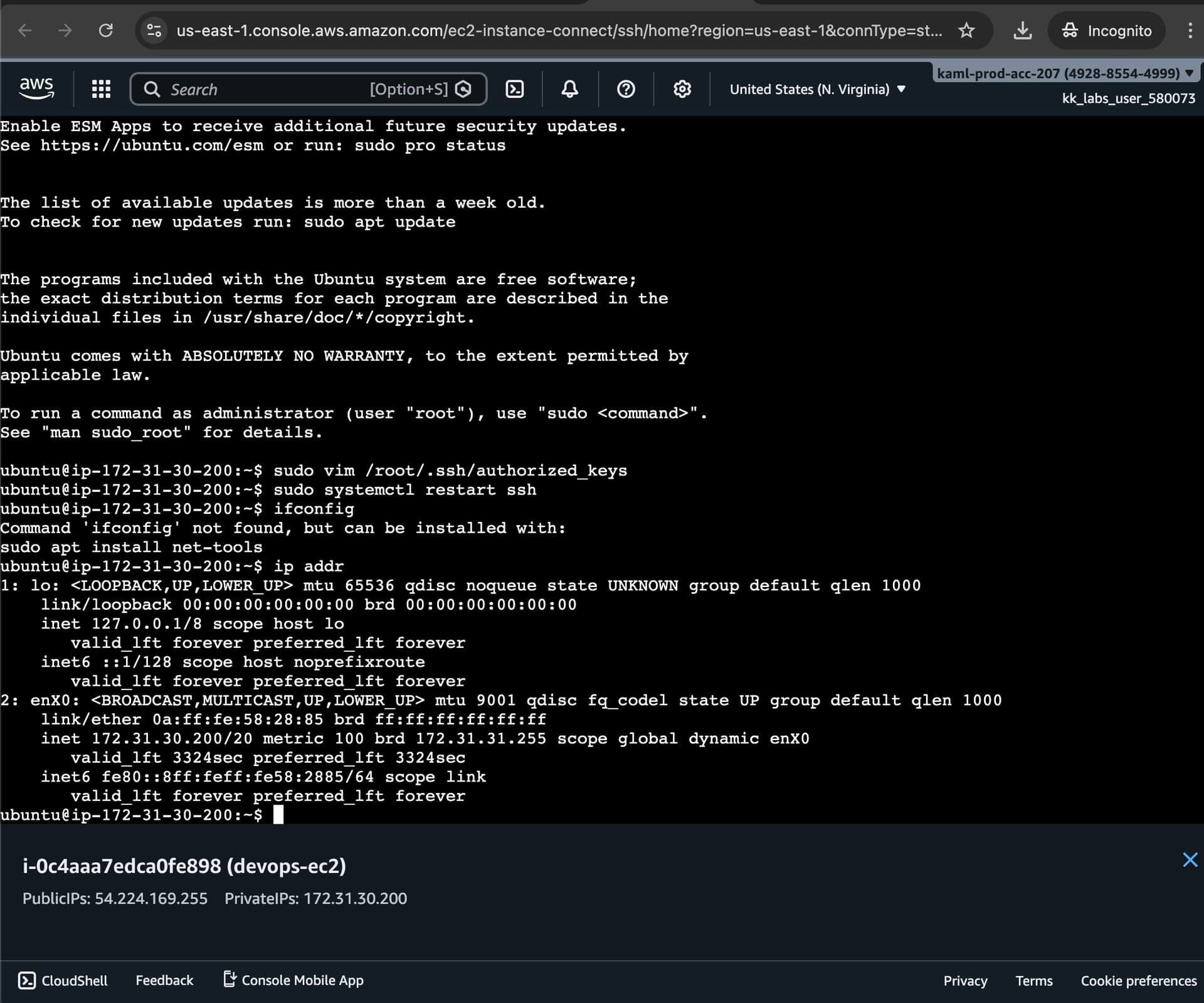Open browser downloads icon

(1022, 30)
